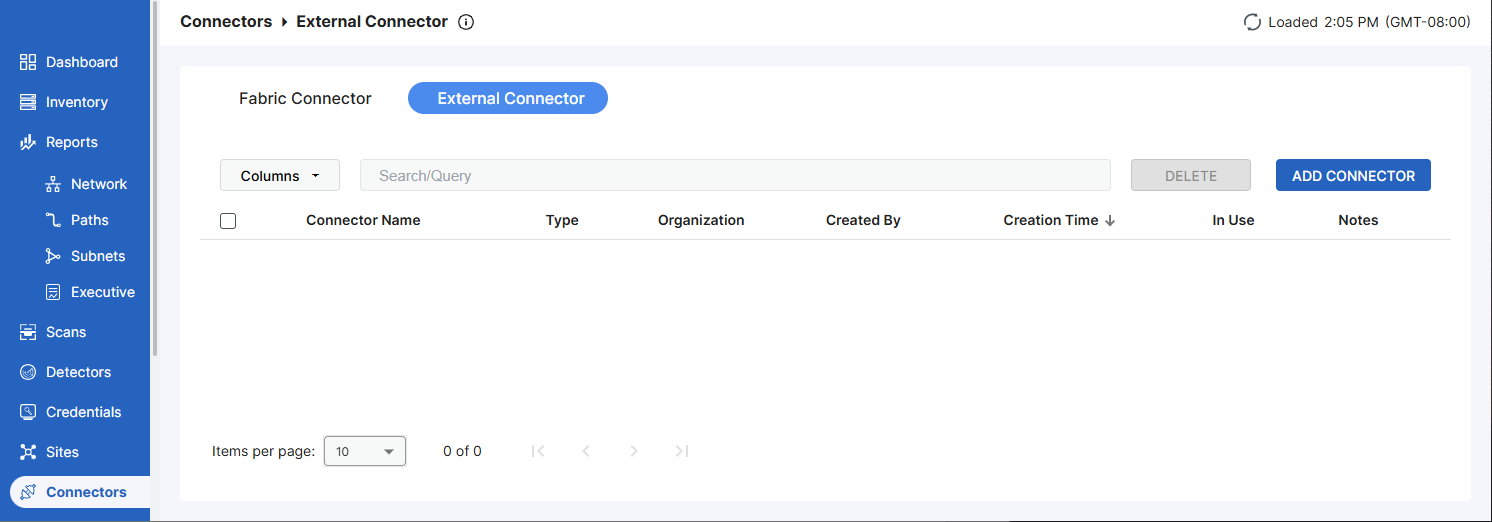Open the Items per page dropdown

tap(365, 451)
